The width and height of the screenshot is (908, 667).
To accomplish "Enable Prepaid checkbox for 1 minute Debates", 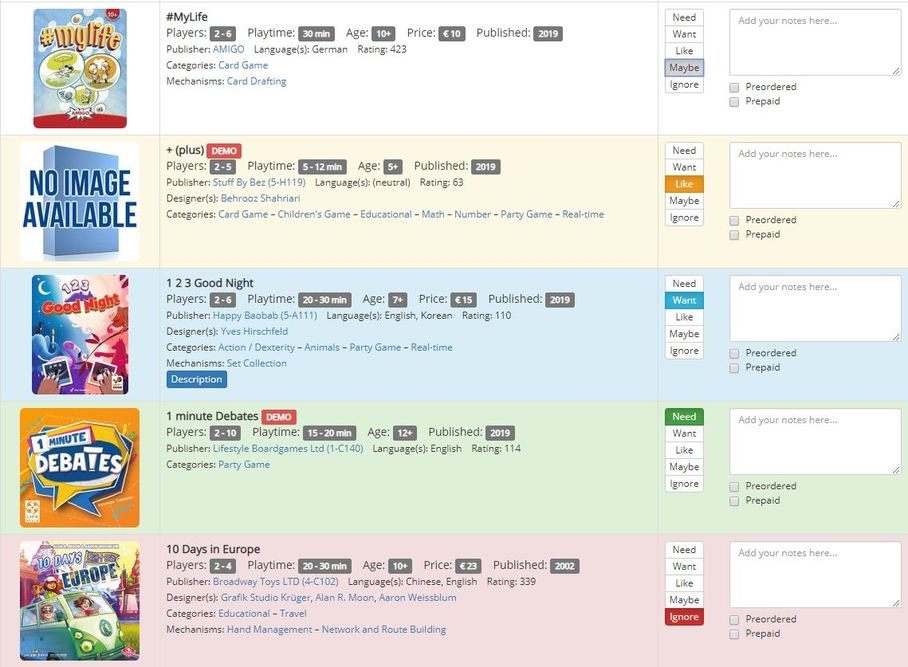I will tap(734, 501).
